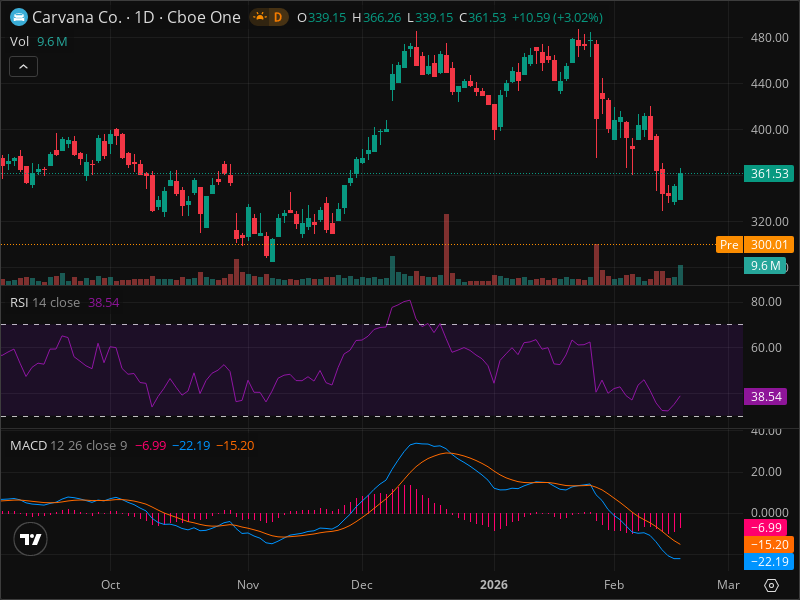Click the Dec label on time axis
The image size is (800, 600).
362,585
